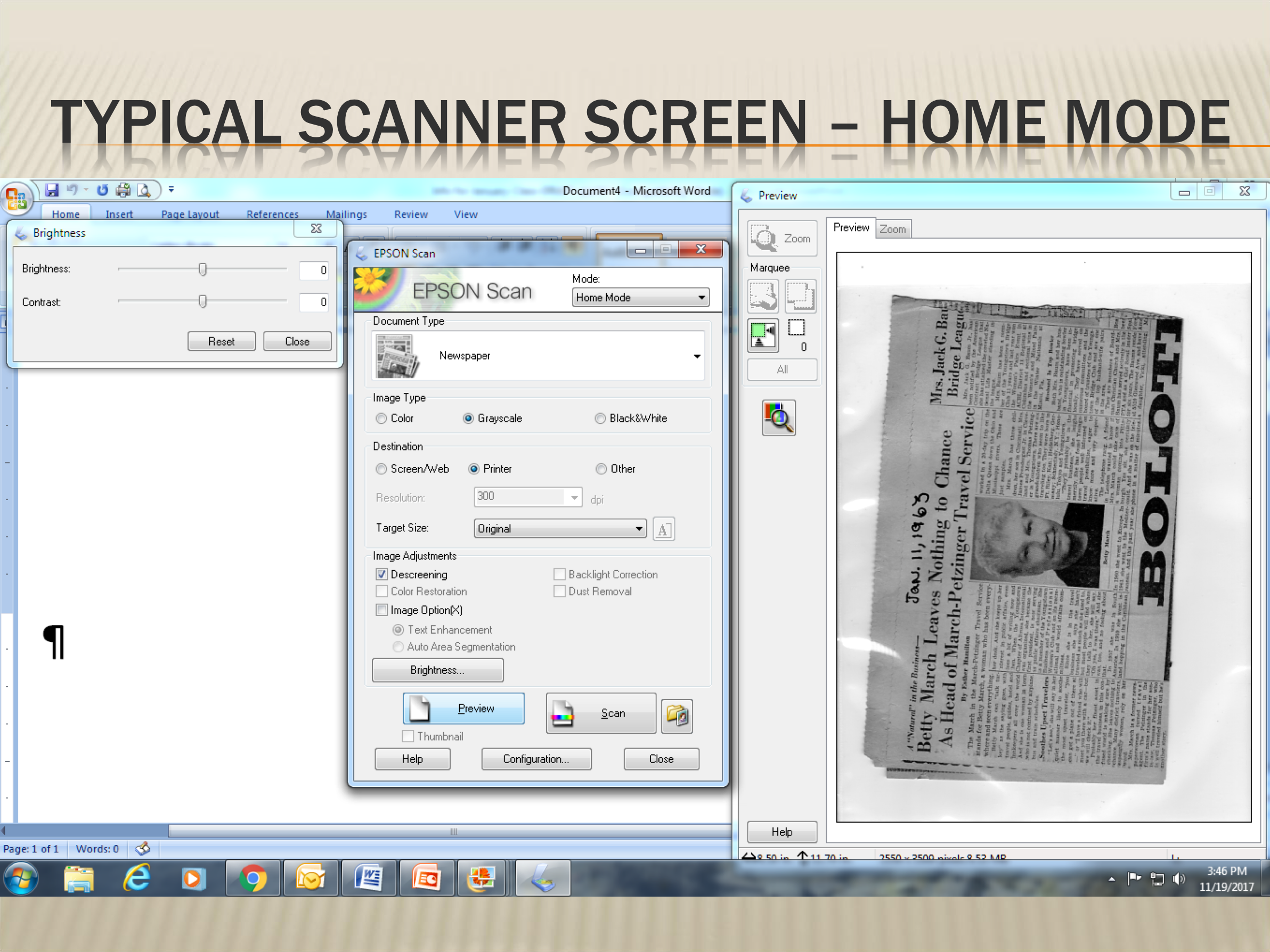Screen dimensions: 1270x952
Task: Open Windows Explorer from taskbar
Action: [x=79, y=878]
